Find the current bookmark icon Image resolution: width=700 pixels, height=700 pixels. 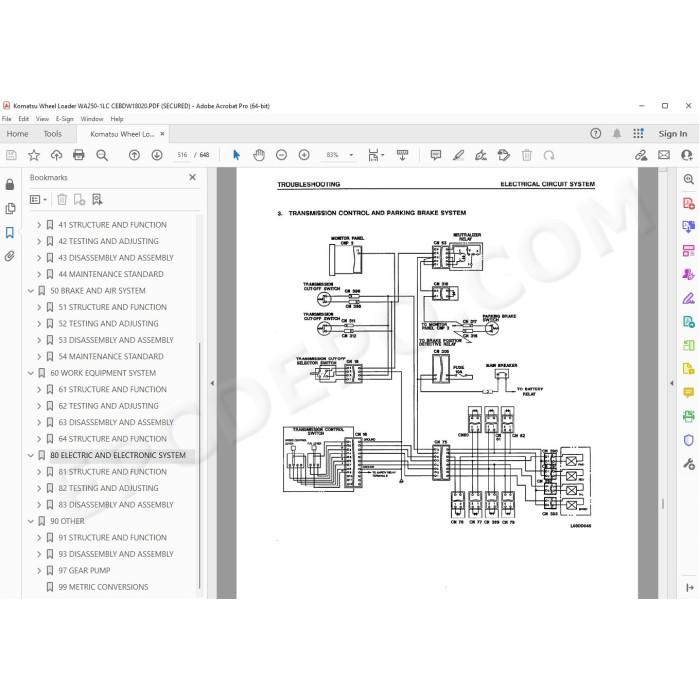(x=97, y=200)
